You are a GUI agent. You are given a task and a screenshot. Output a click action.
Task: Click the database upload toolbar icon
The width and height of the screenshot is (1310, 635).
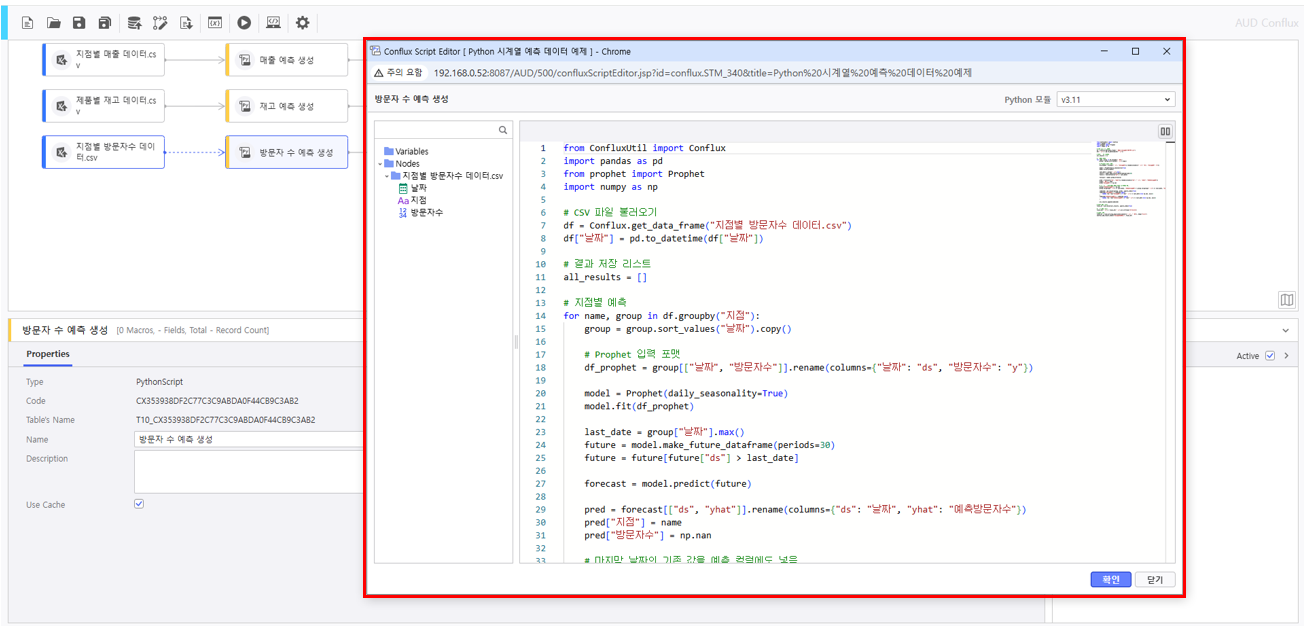coord(134,23)
